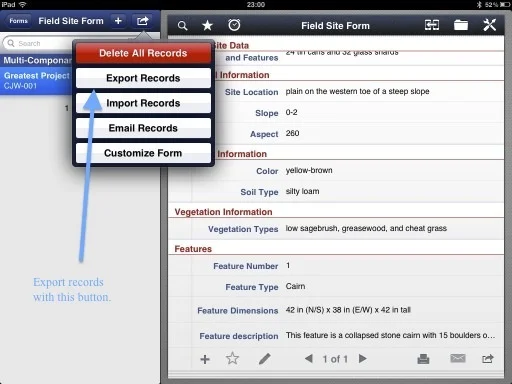Open the folder icon in top toolbar
512x384 pixels.
click(x=461, y=25)
